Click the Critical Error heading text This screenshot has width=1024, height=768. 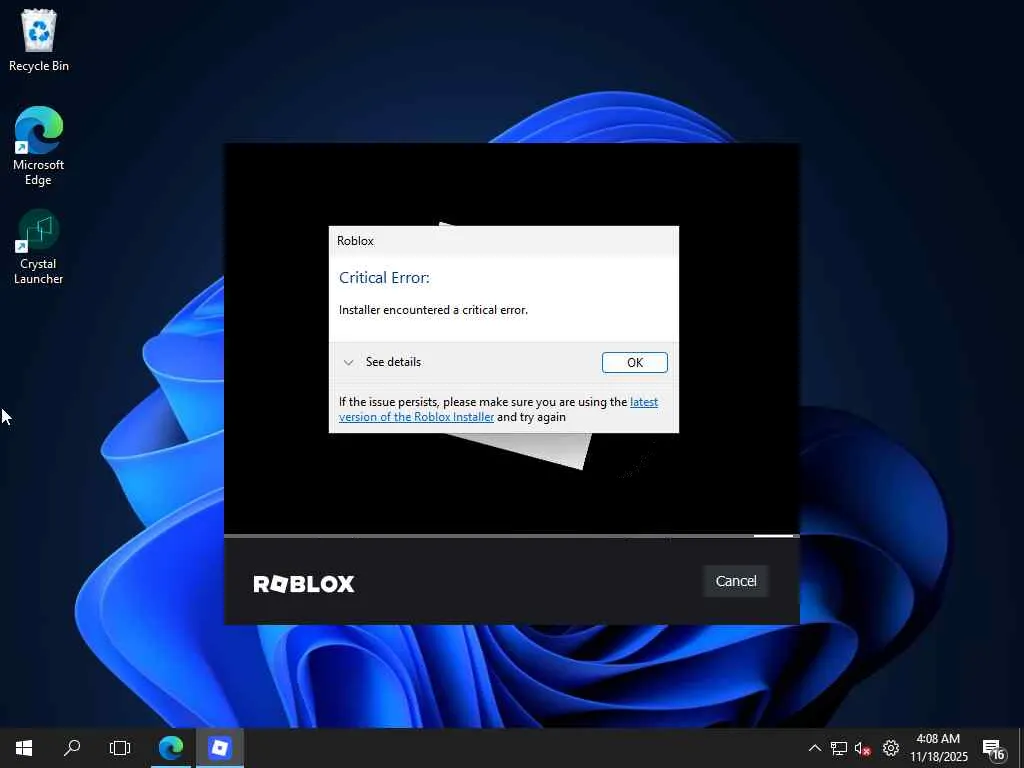384,278
